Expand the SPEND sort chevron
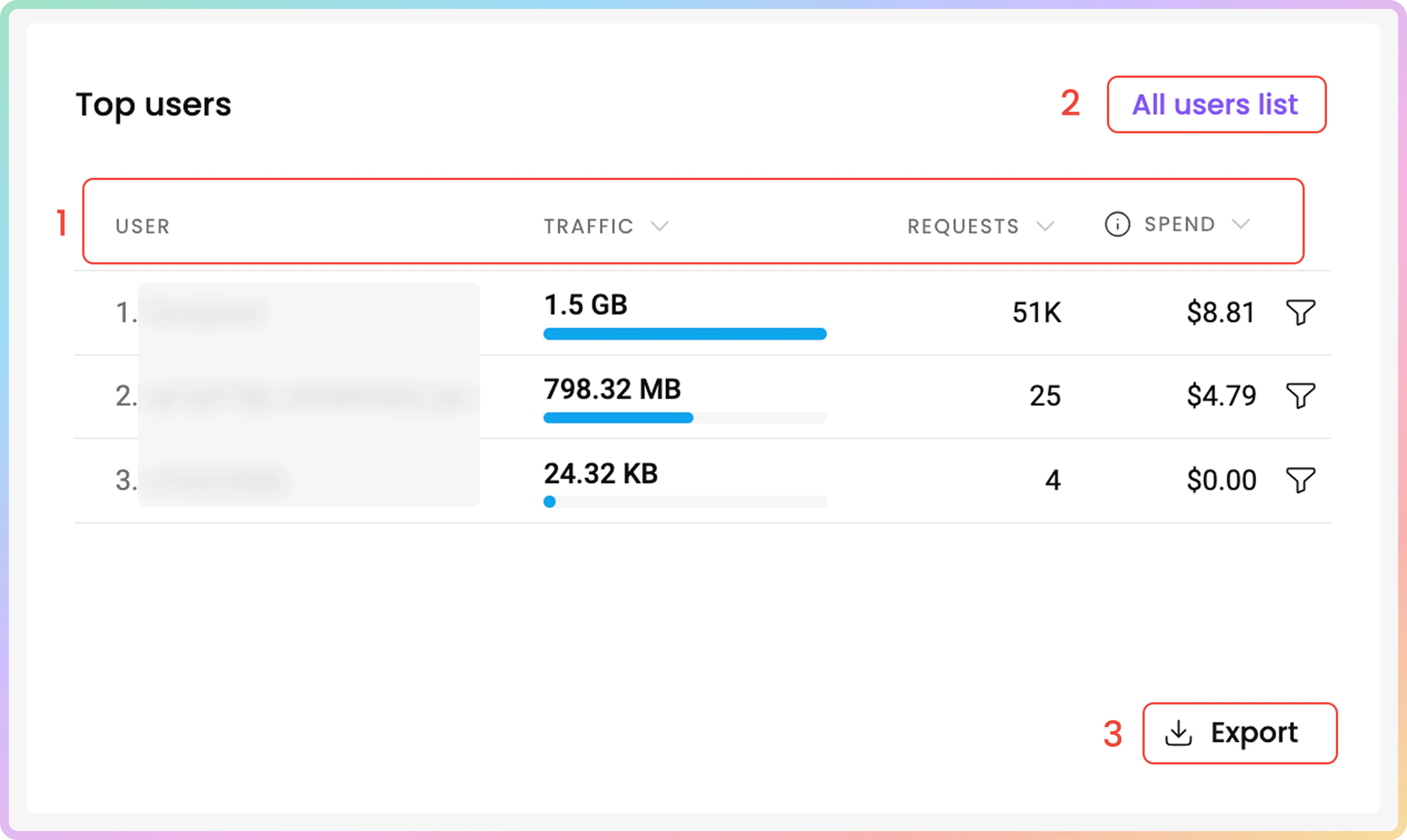This screenshot has width=1407, height=840. [x=1240, y=224]
